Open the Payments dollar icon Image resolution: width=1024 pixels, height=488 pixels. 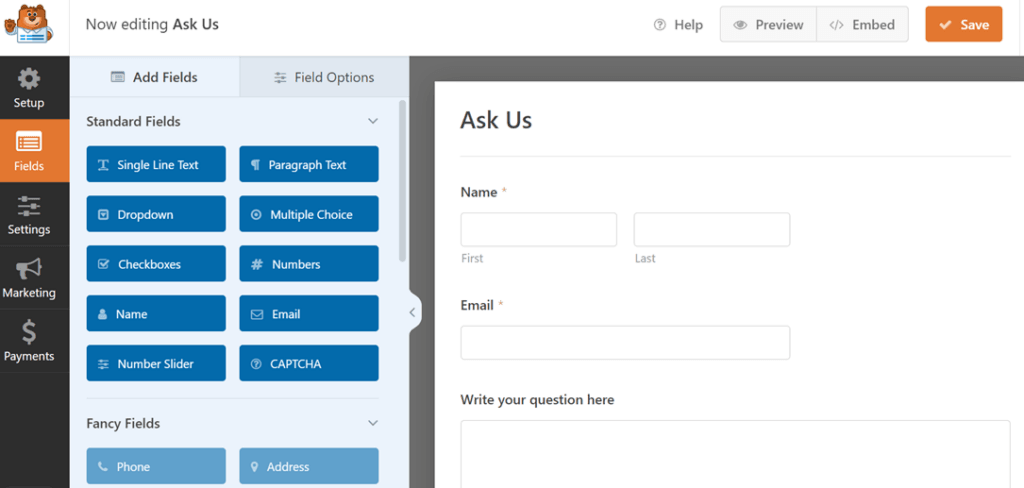point(29,332)
